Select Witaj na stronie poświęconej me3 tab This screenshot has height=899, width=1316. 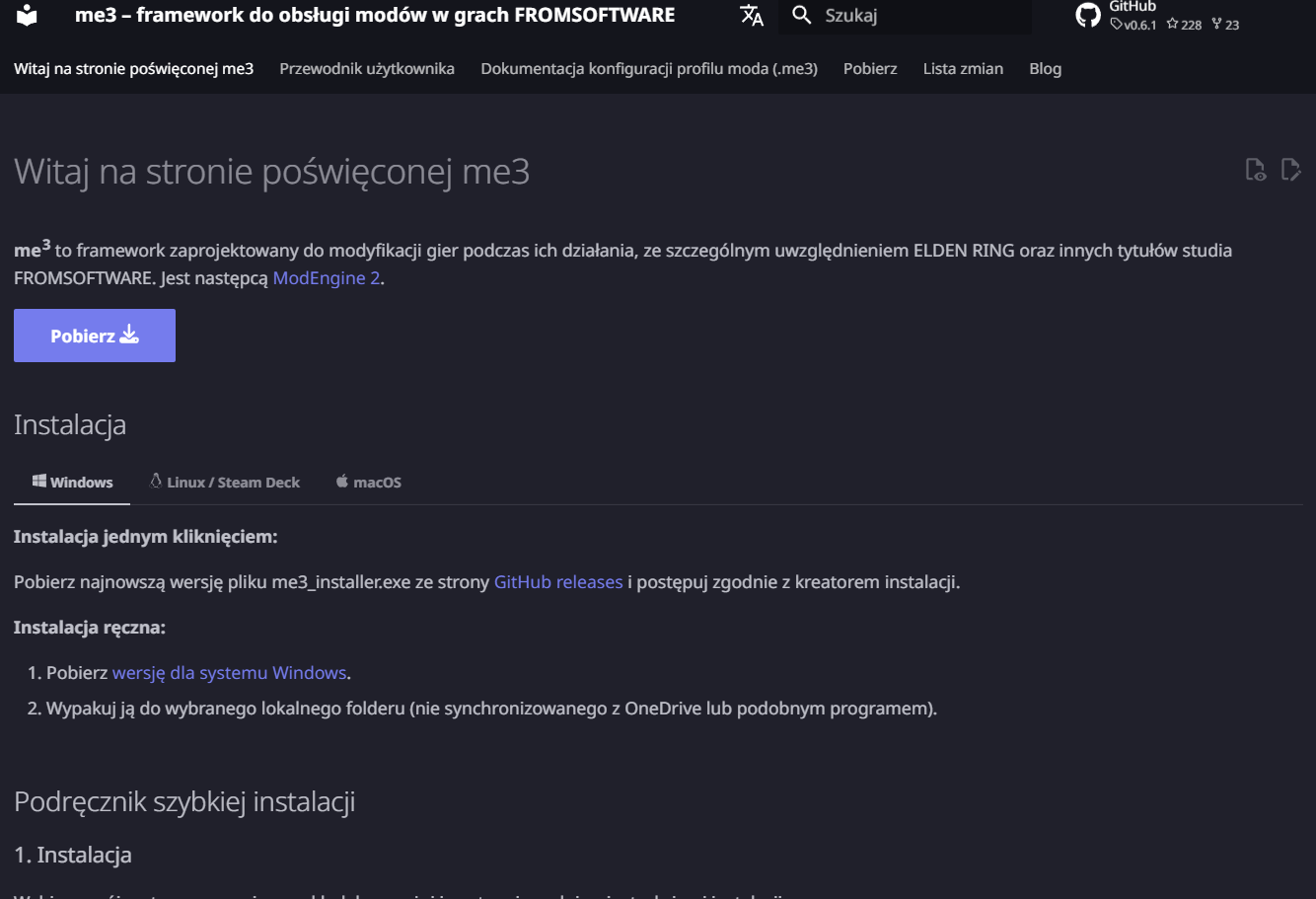coord(133,68)
